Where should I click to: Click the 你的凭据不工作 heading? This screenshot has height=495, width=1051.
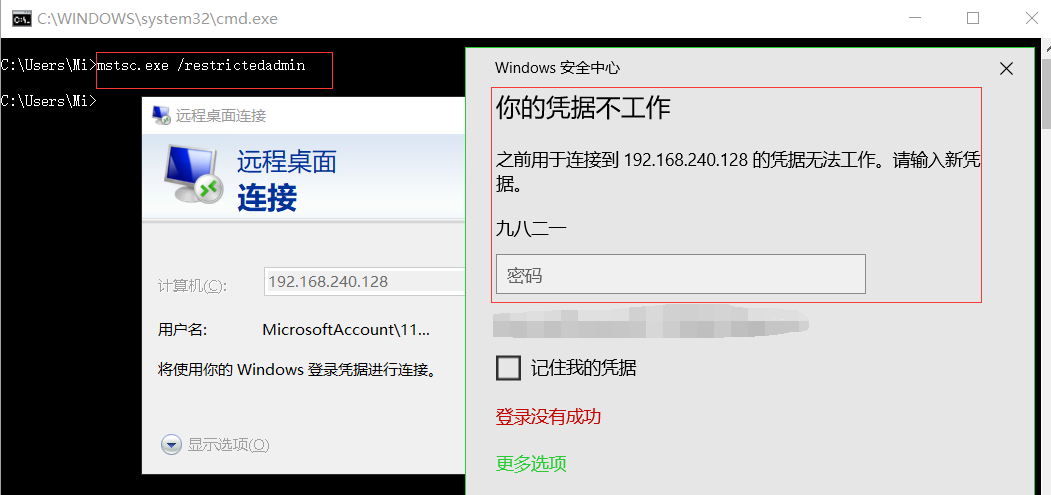pyautogui.click(x=583, y=108)
